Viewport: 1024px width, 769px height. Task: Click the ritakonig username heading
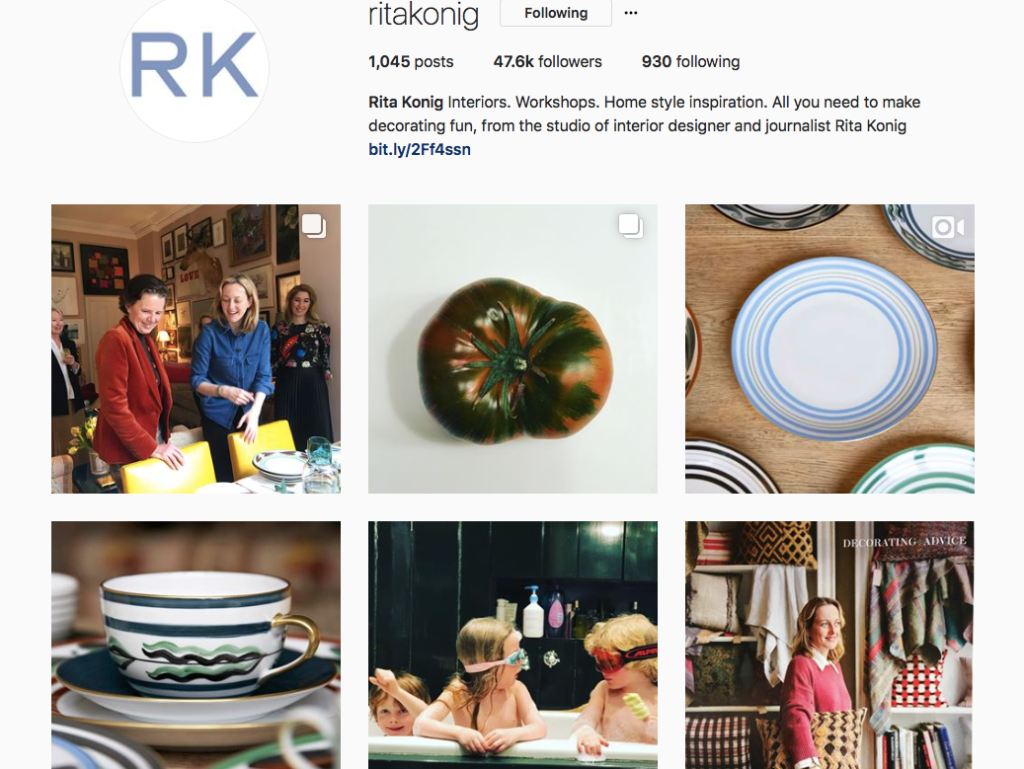(x=423, y=14)
